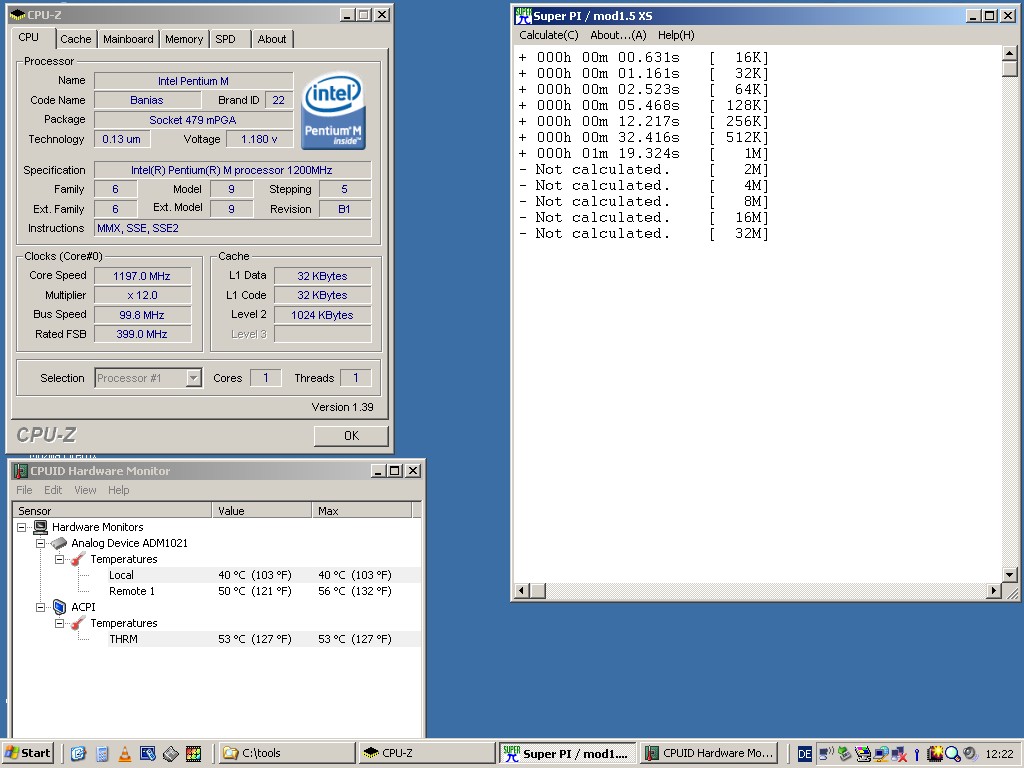Click the Hardware Monitor title bar icon

point(21,471)
